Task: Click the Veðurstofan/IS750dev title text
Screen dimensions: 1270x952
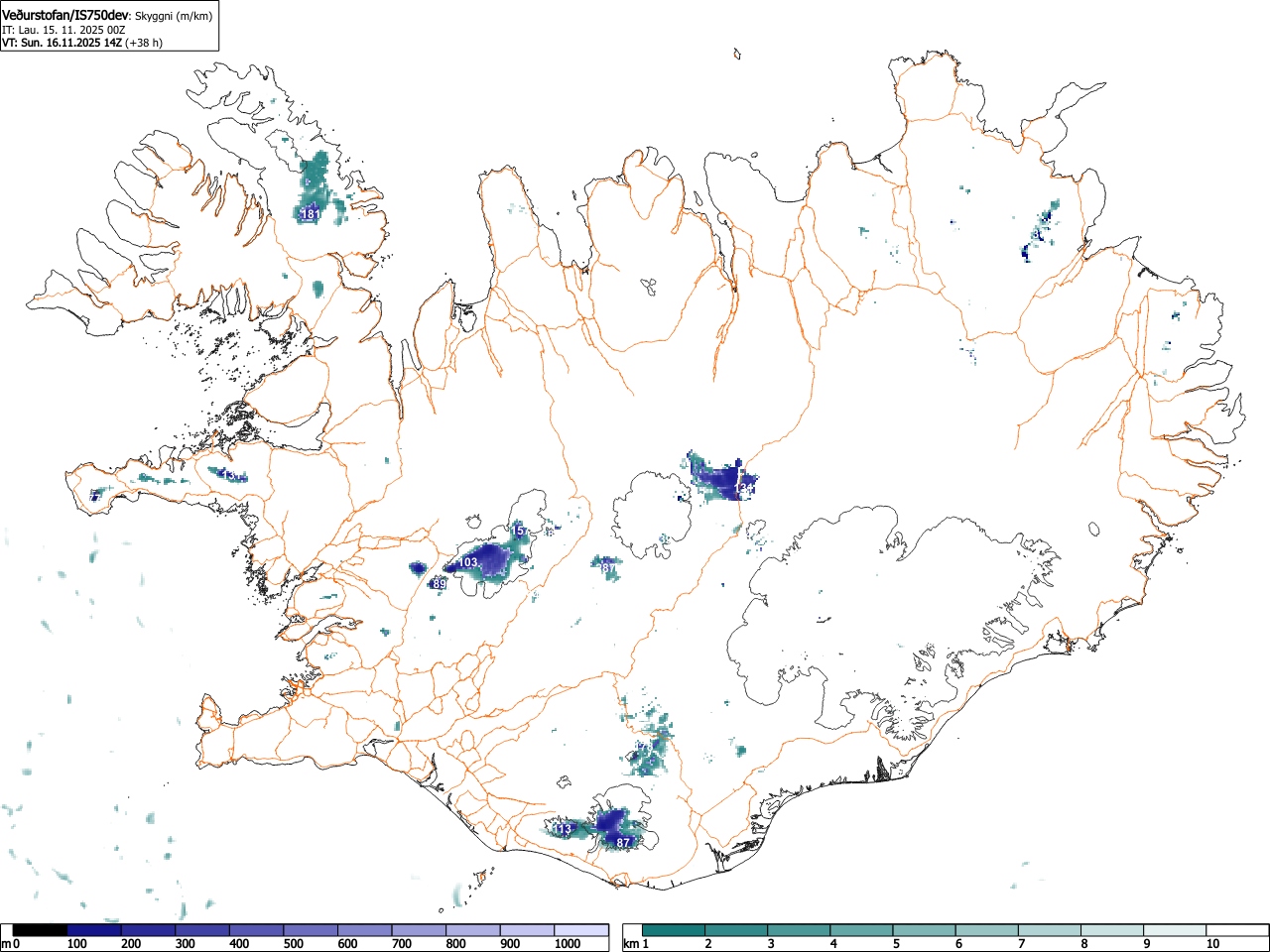Action: (x=65, y=15)
